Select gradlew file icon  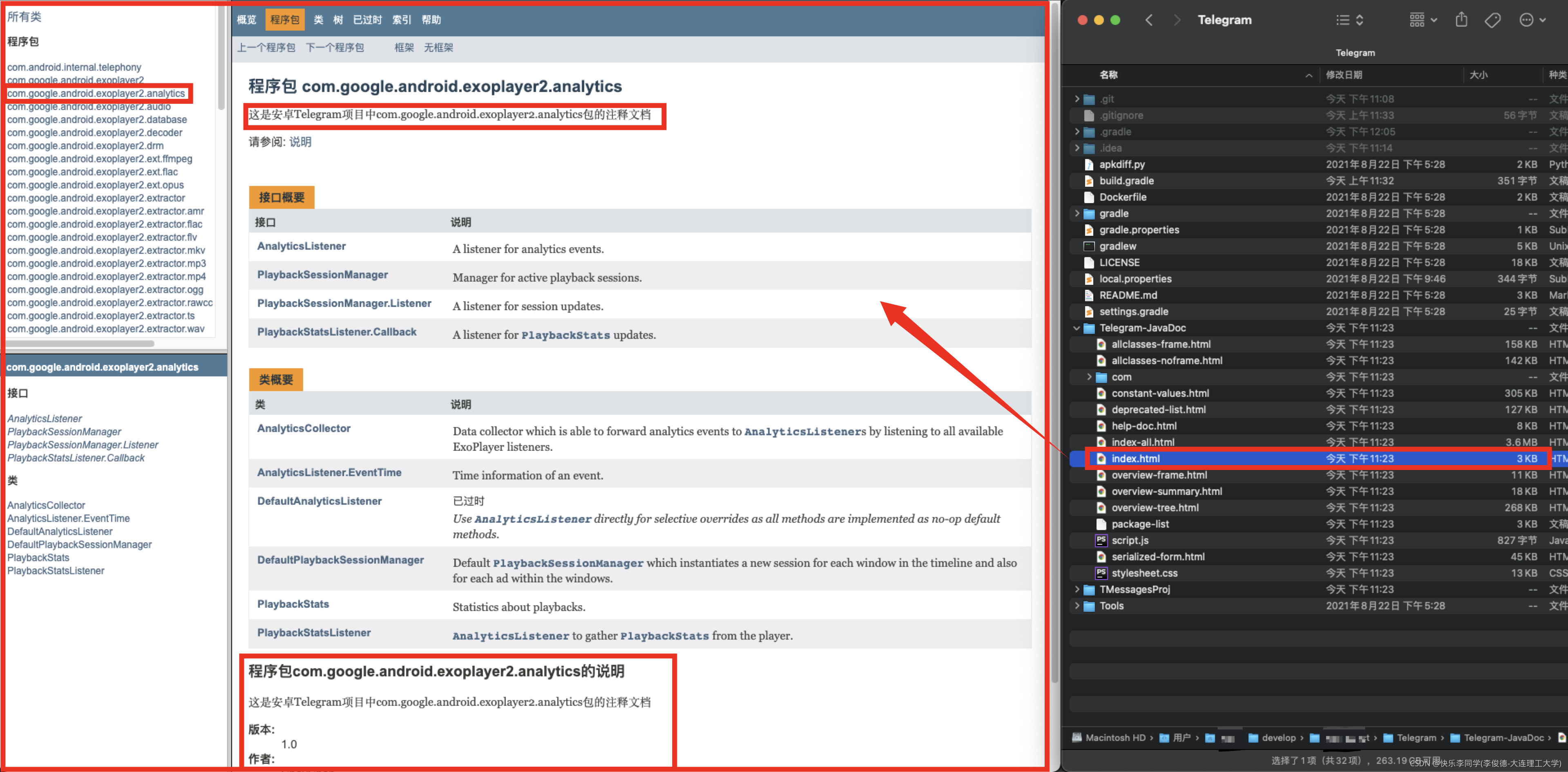click(1089, 246)
